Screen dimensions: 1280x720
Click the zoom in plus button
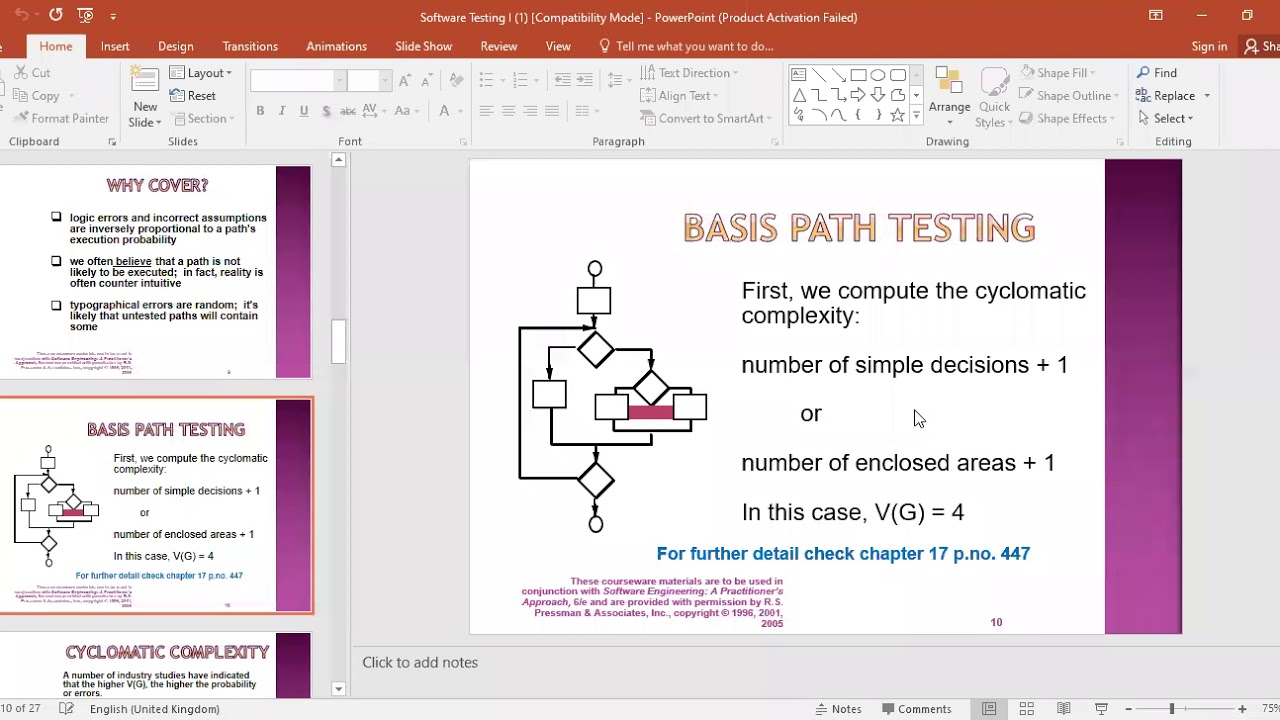tap(1242, 709)
